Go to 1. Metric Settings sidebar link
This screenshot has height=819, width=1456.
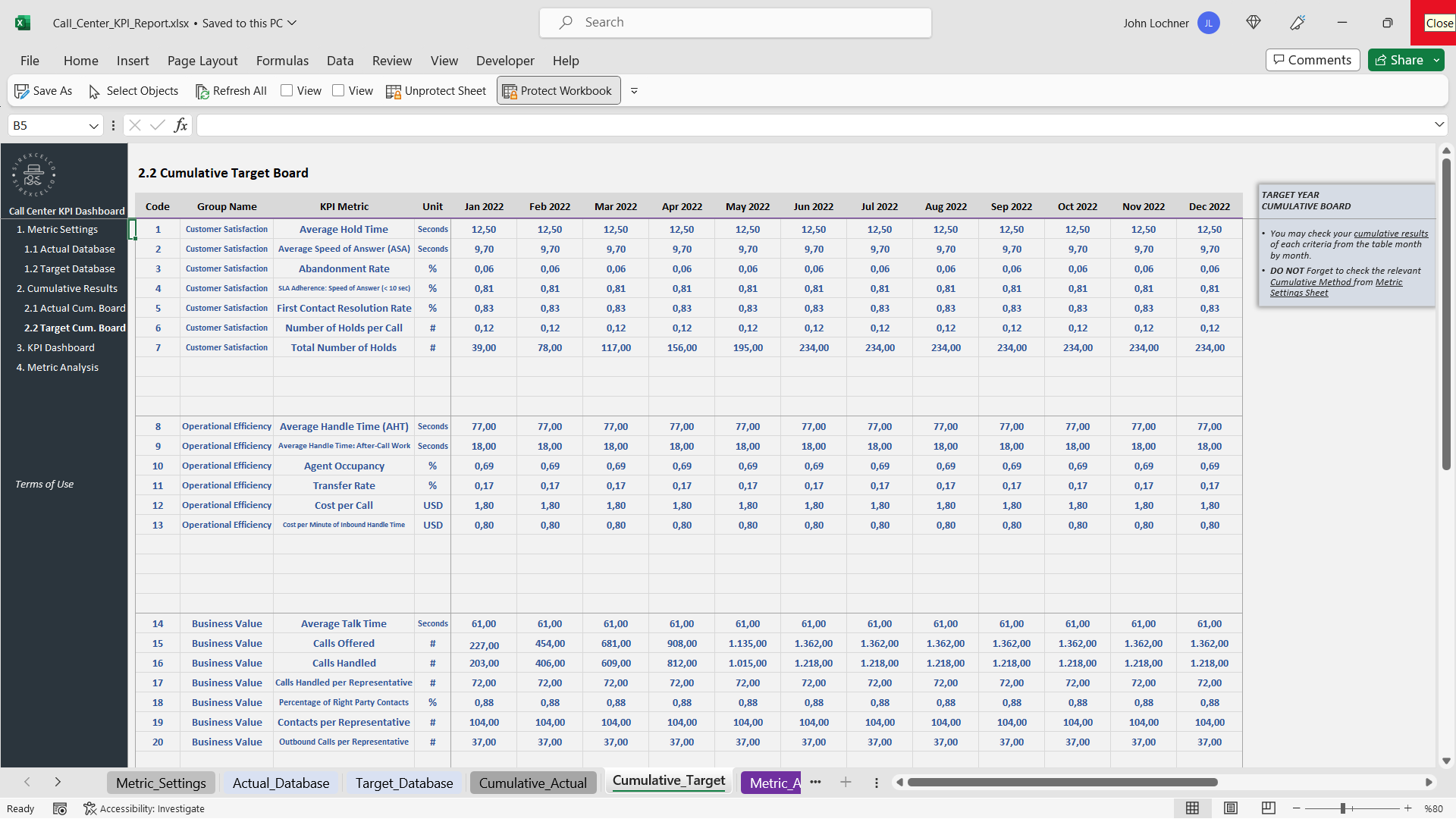(57, 229)
